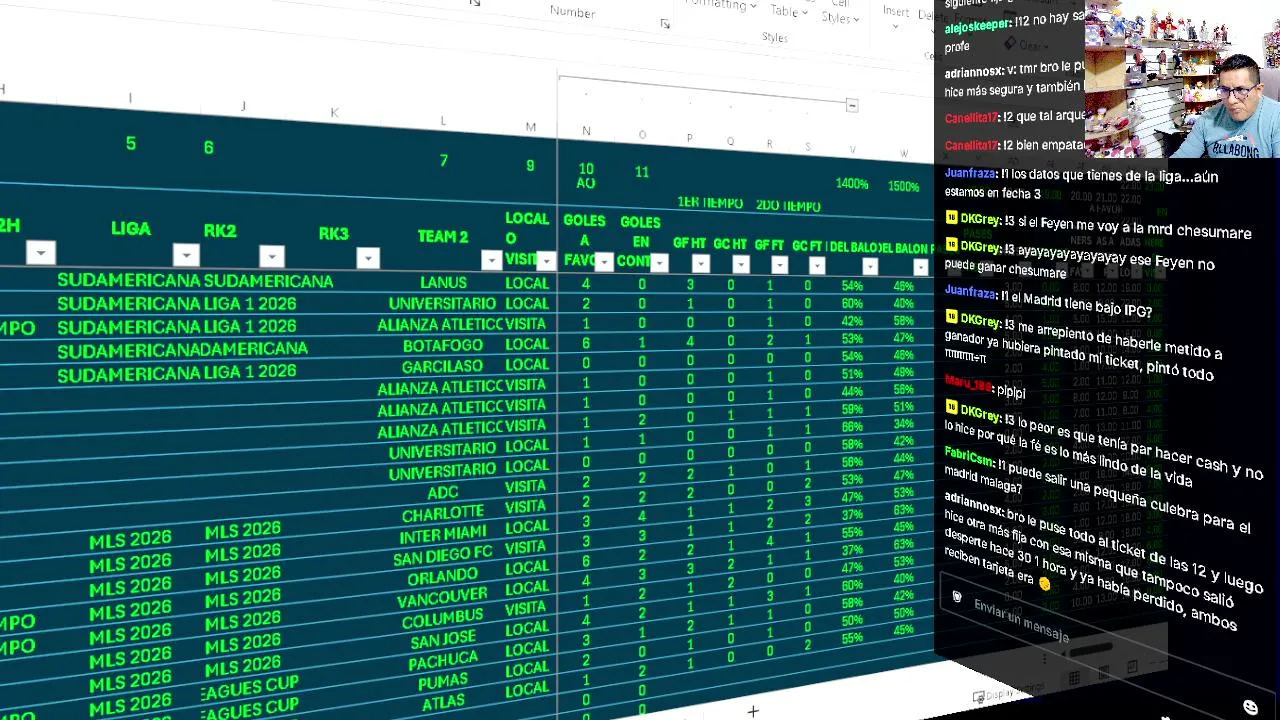This screenshot has height=720, width=1280.
Task: Select the SAN JOSE team cell
Action: point(443,641)
